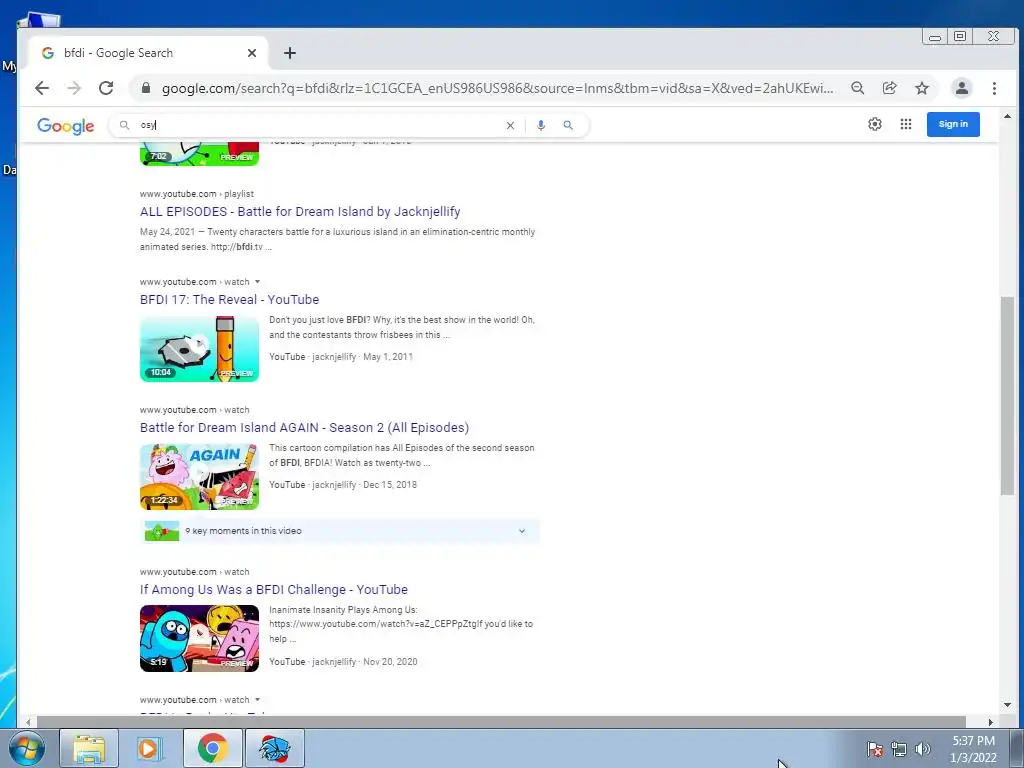Open Chrome profile avatar menu
This screenshot has width=1024, height=768.
(x=961, y=88)
